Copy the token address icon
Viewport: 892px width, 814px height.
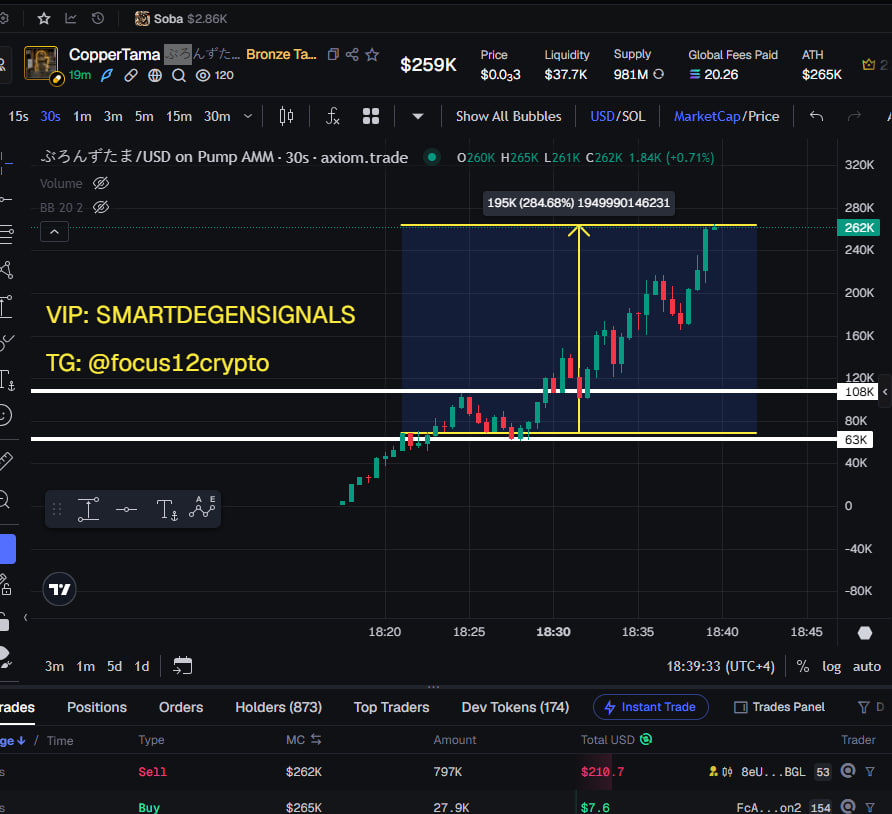tap(333, 55)
